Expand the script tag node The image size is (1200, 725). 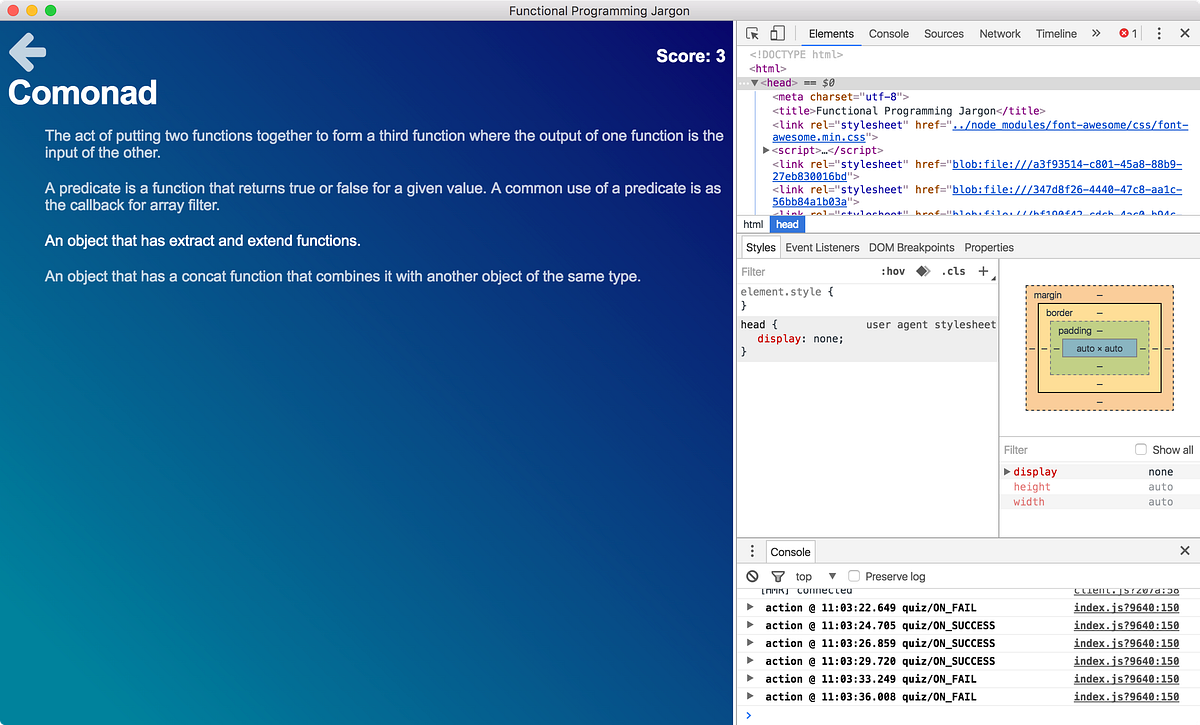[x=766, y=150]
